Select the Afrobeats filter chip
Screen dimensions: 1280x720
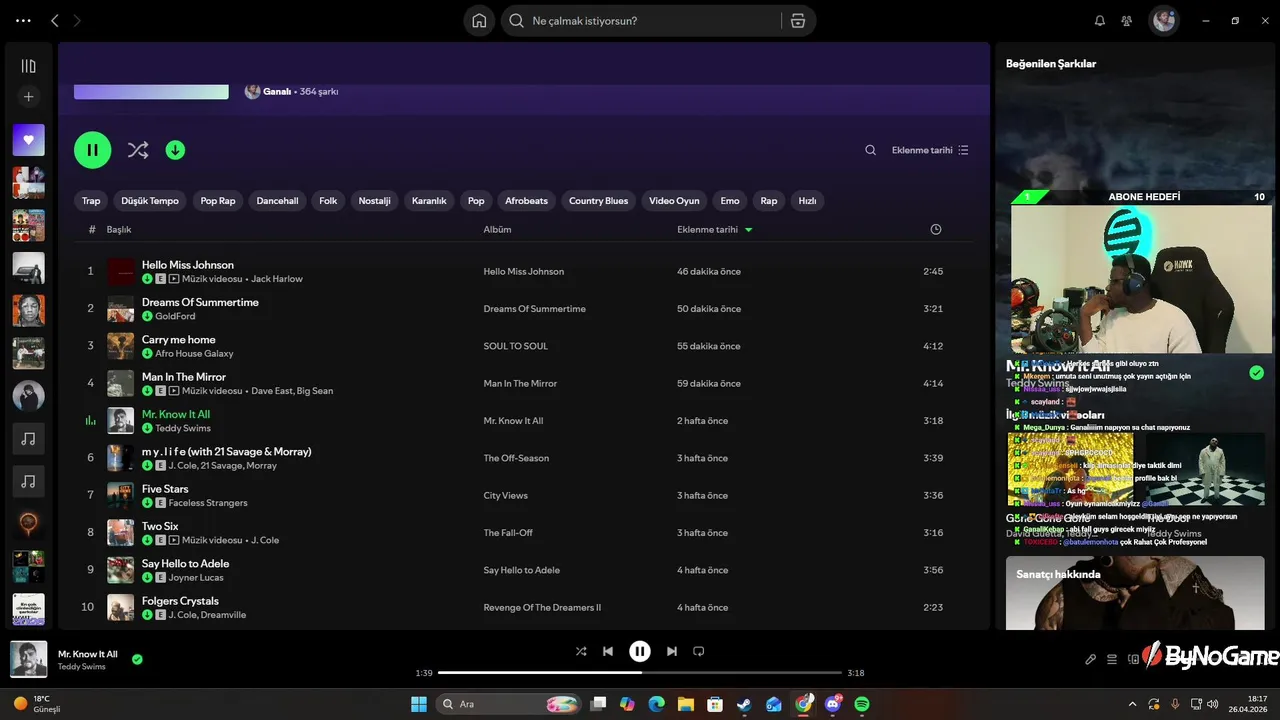pos(526,201)
